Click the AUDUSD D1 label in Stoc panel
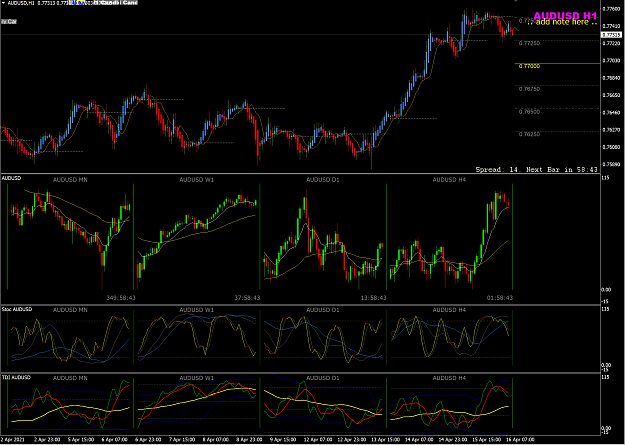 pos(323,310)
